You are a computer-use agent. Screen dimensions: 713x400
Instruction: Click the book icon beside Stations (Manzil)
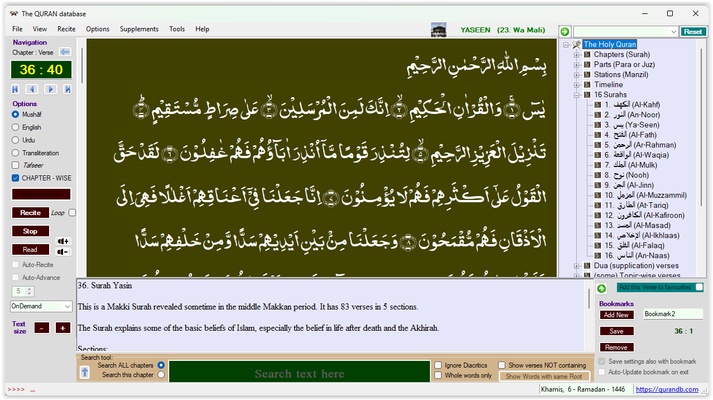587,75
